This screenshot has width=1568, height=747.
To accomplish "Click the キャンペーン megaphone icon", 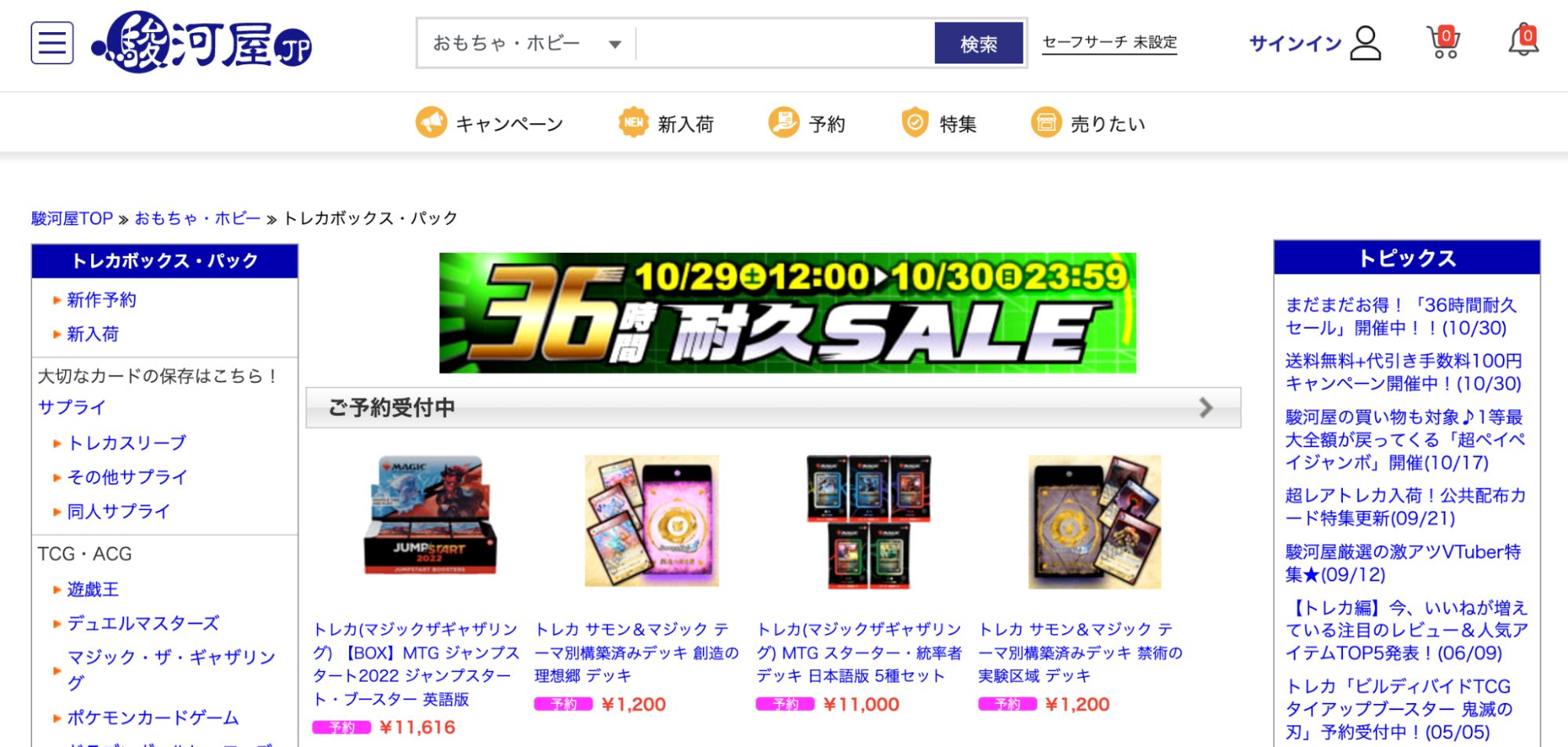I will 431,122.
